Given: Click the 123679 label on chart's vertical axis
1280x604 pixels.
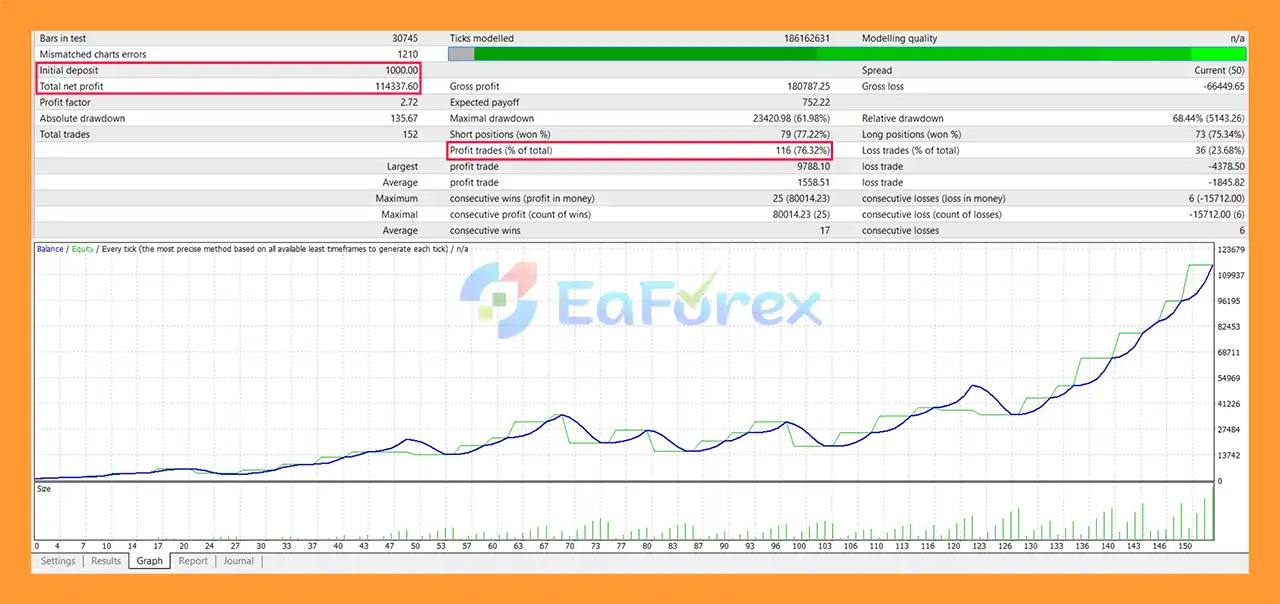Looking at the screenshot, I should 1230,249.
